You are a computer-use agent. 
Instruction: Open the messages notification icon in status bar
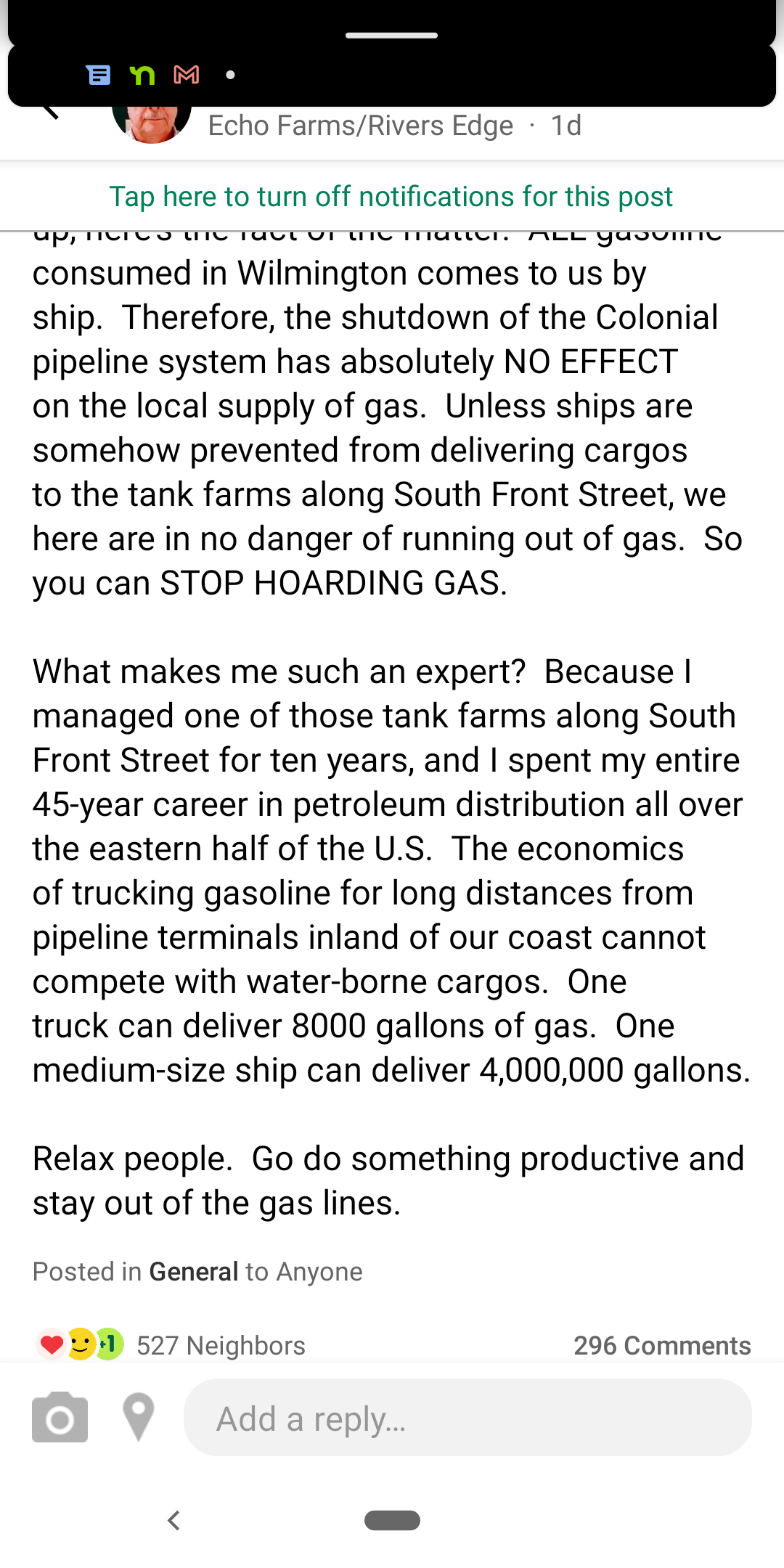coord(98,75)
